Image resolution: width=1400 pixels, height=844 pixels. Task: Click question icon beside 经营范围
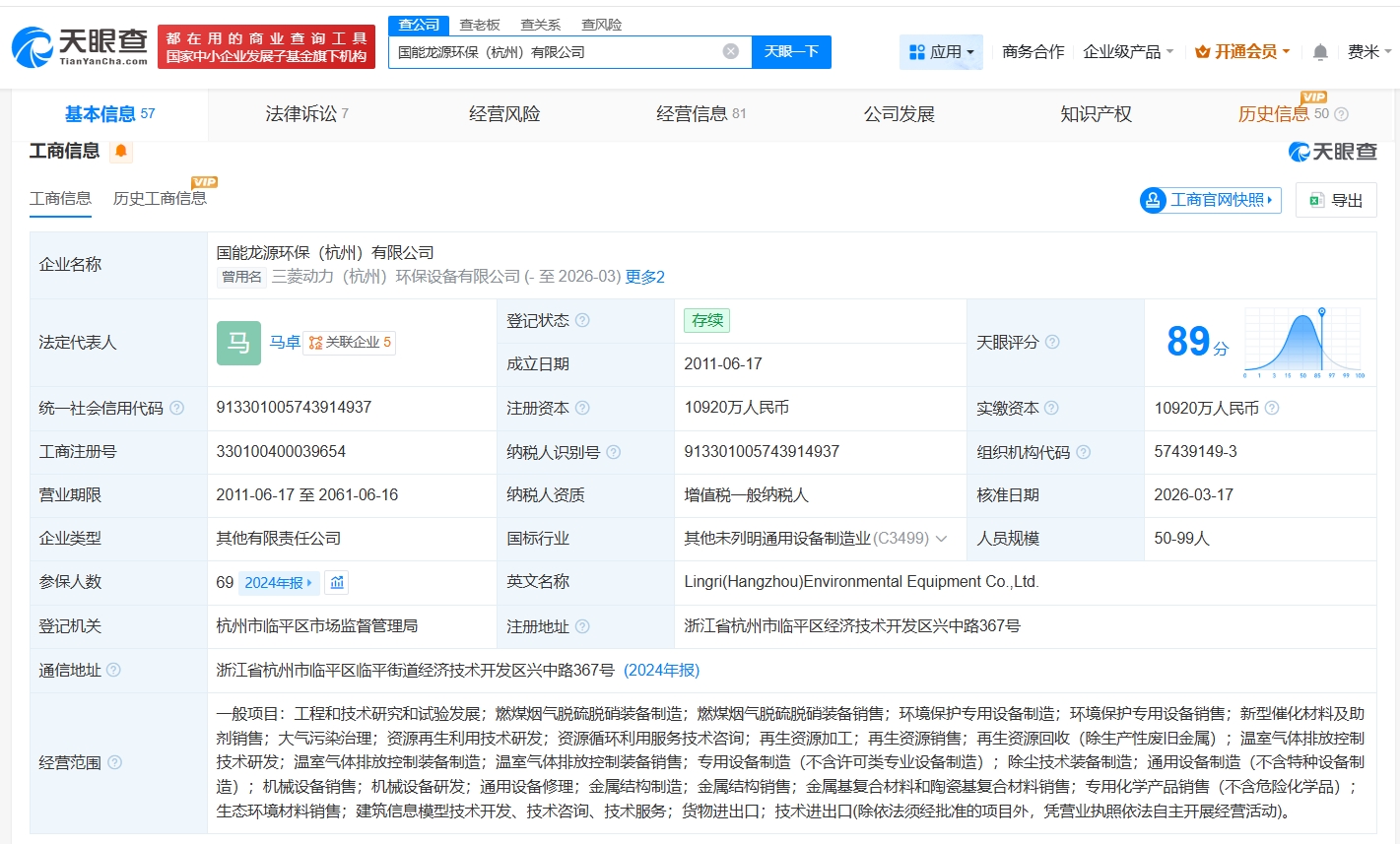114,762
